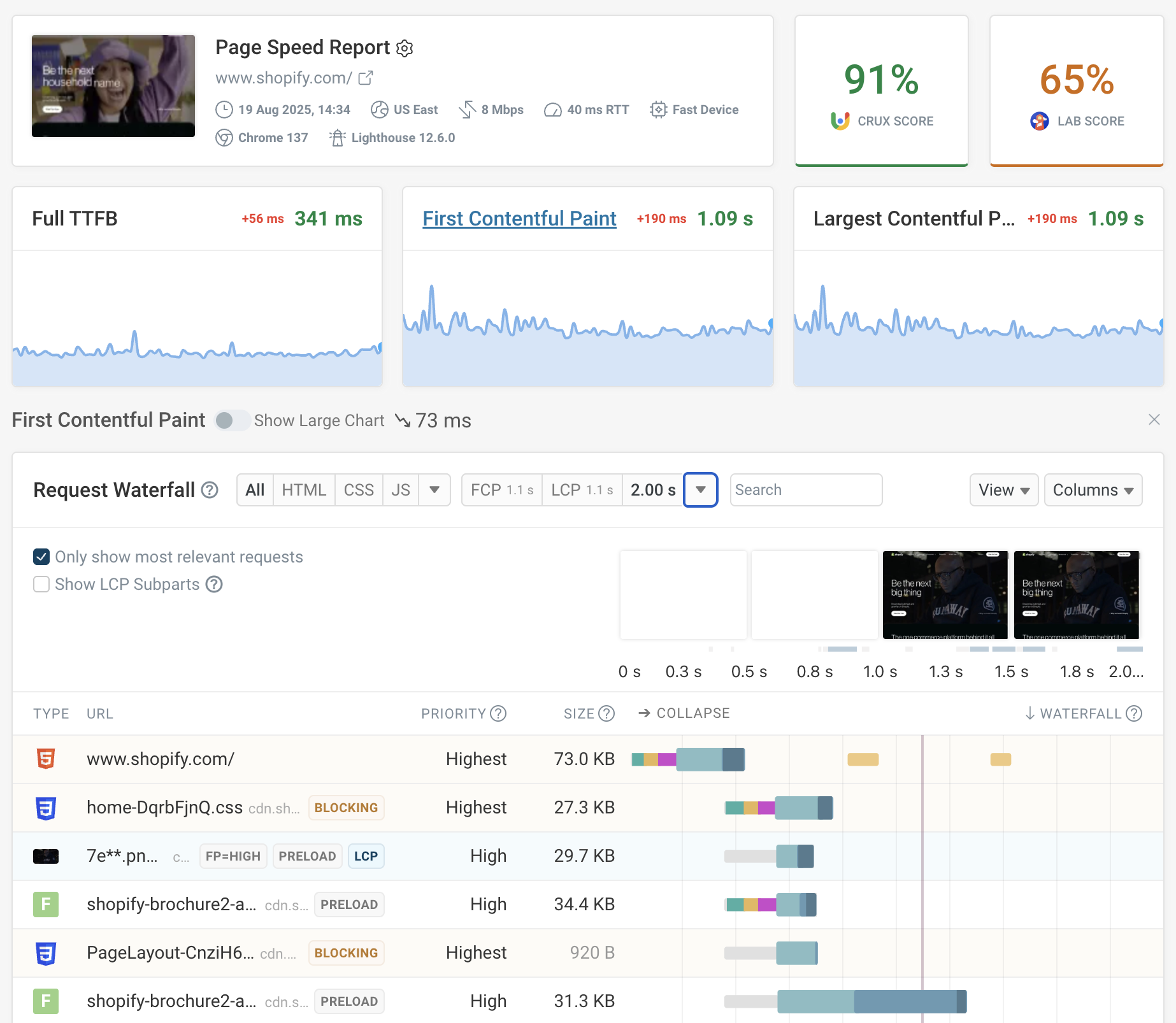The image size is (1176, 1023).
Task: Click the font icon for the 34.4 KB row
Action: [46, 905]
